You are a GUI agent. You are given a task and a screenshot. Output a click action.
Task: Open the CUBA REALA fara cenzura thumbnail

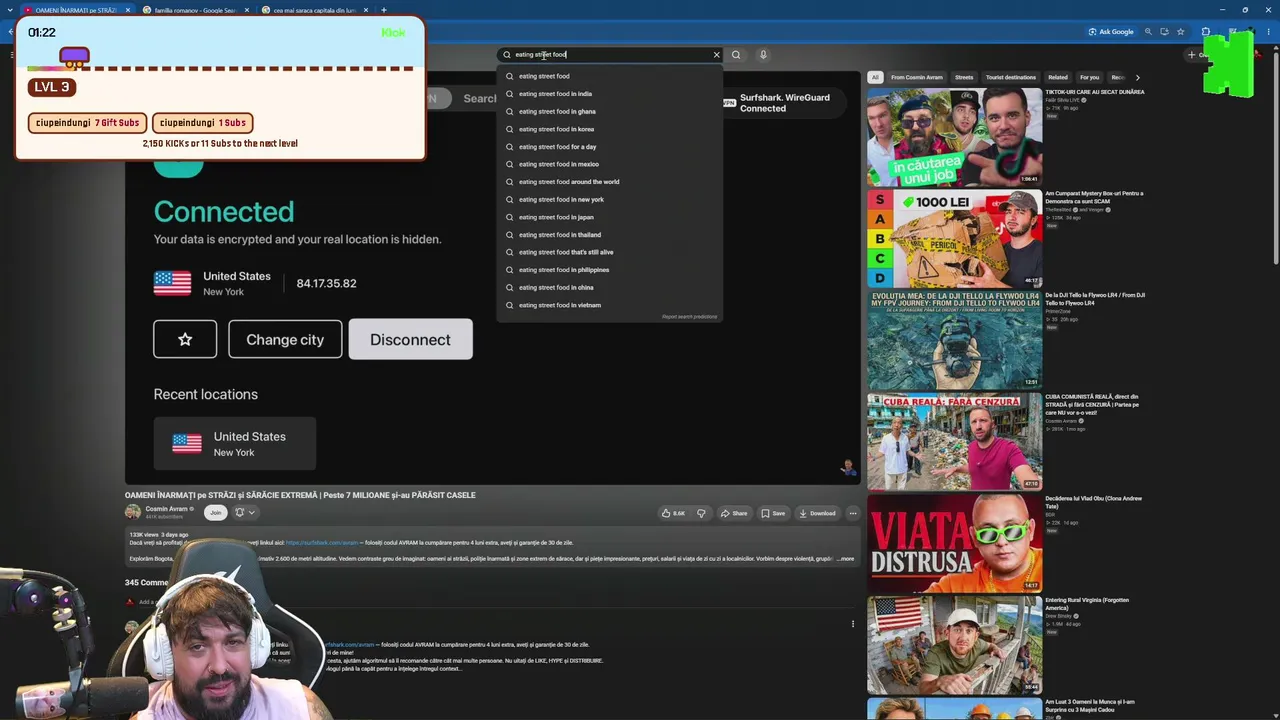pos(954,442)
